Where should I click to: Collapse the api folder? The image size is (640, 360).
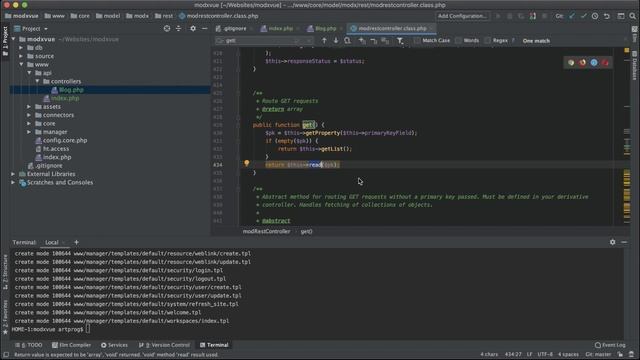(x=29, y=73)
